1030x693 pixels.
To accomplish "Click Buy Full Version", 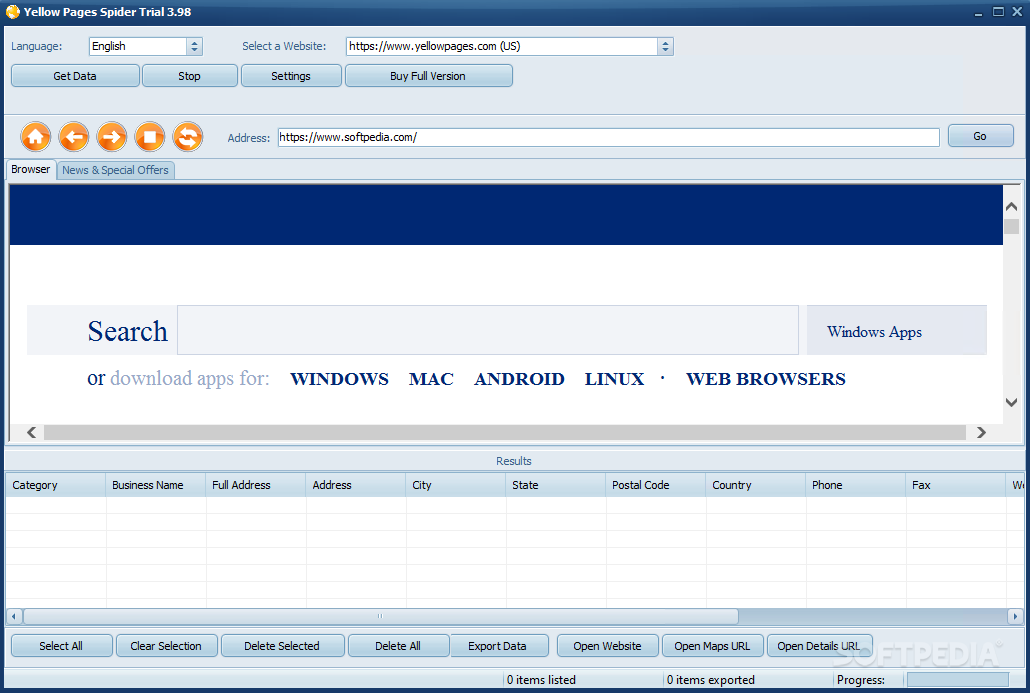I will click(428, 76).
